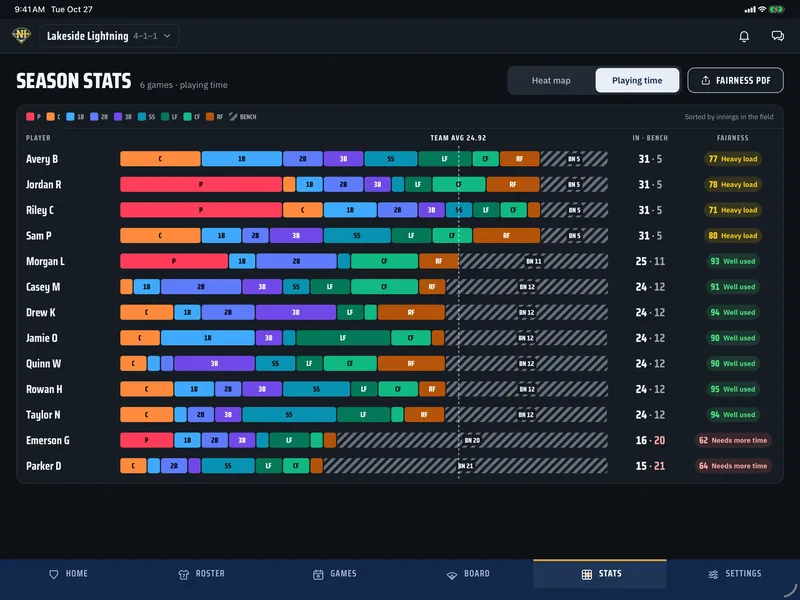Screen dimensions: 800x600
Task: Open the Board tab
Action: tap(468, 573)
